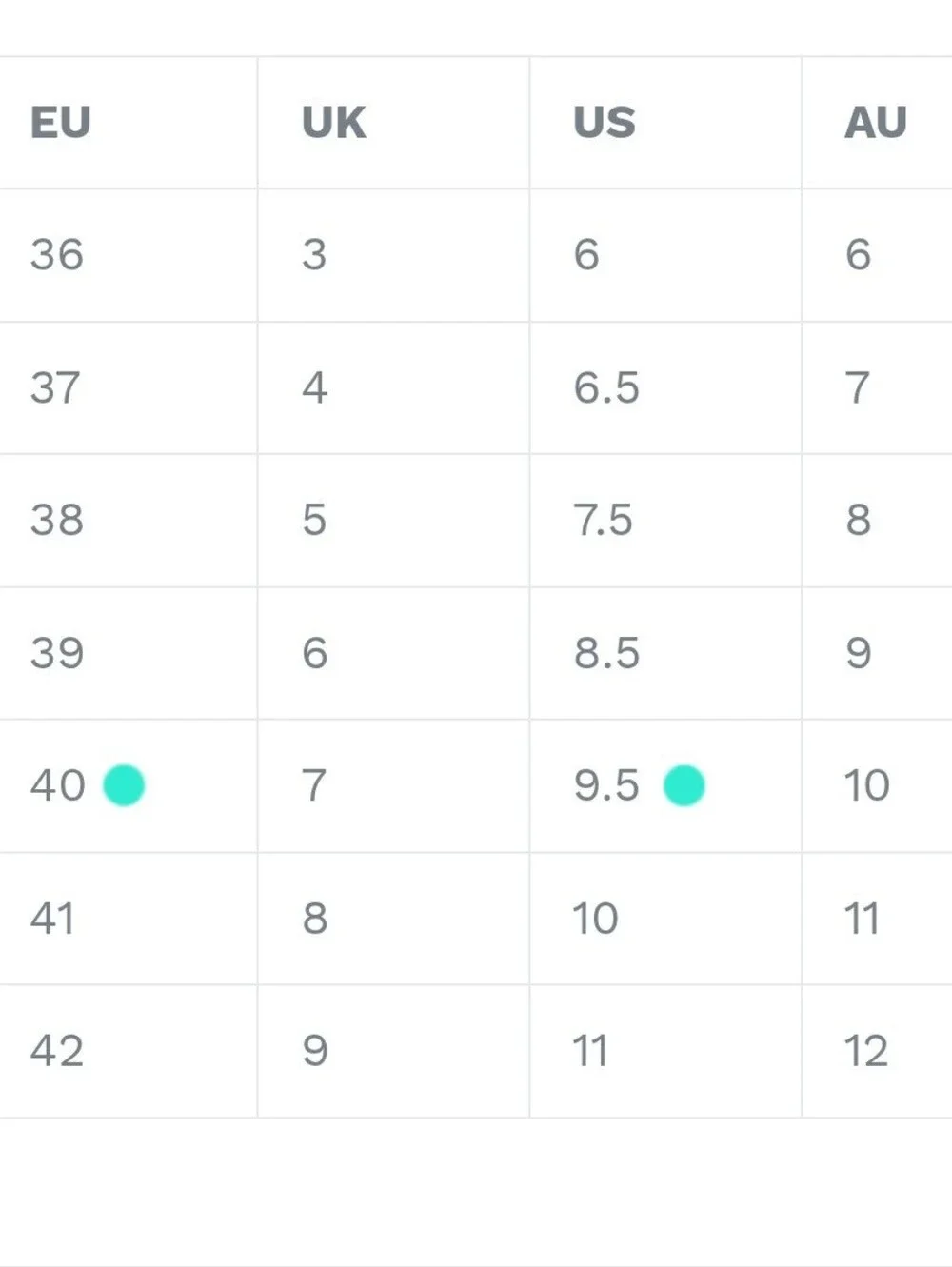This screenshot has width=952, height=1267.
Task: Click UK size 9 cell
Action: click(393, 1051)
